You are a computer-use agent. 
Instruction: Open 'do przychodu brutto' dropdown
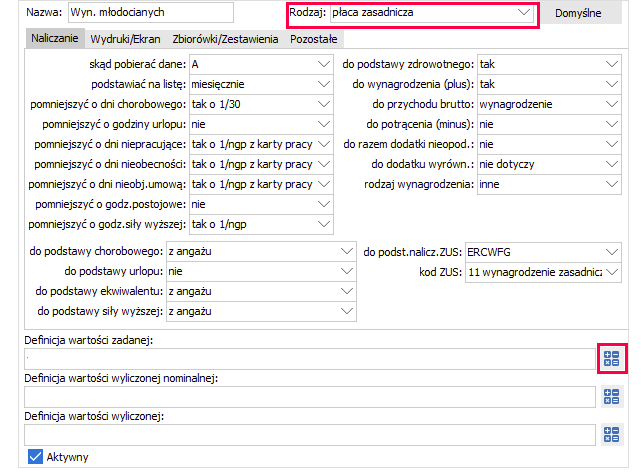pyautogui.click(x=549, y=104)
